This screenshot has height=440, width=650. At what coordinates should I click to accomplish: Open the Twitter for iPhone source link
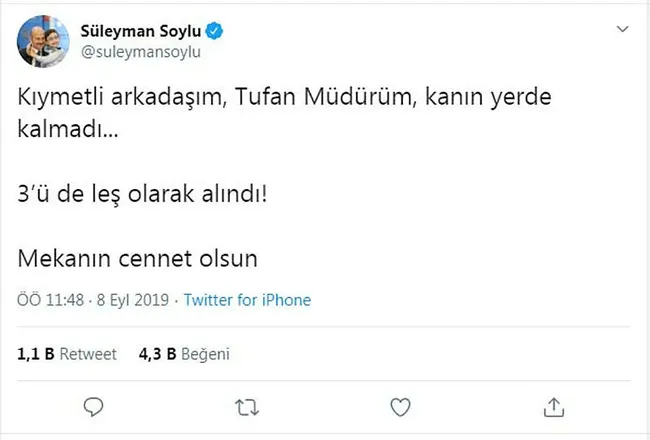(x=248, y=300)
